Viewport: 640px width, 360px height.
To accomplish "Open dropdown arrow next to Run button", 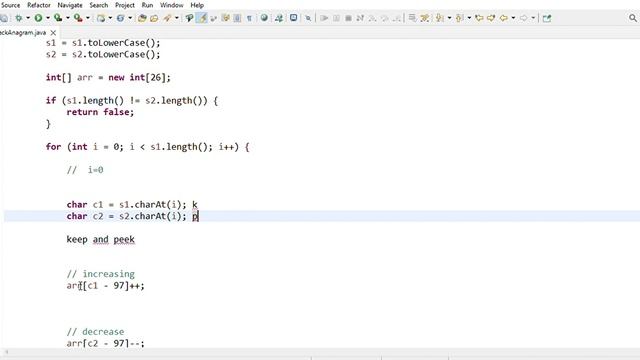I will [x=48, y=18].
